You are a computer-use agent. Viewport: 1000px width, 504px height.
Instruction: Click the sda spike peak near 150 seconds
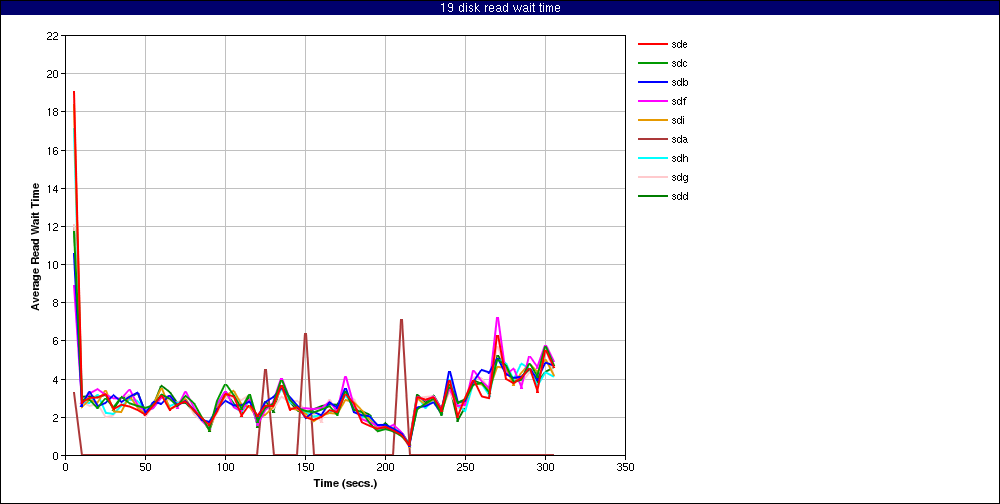click(x=305, y=334)
